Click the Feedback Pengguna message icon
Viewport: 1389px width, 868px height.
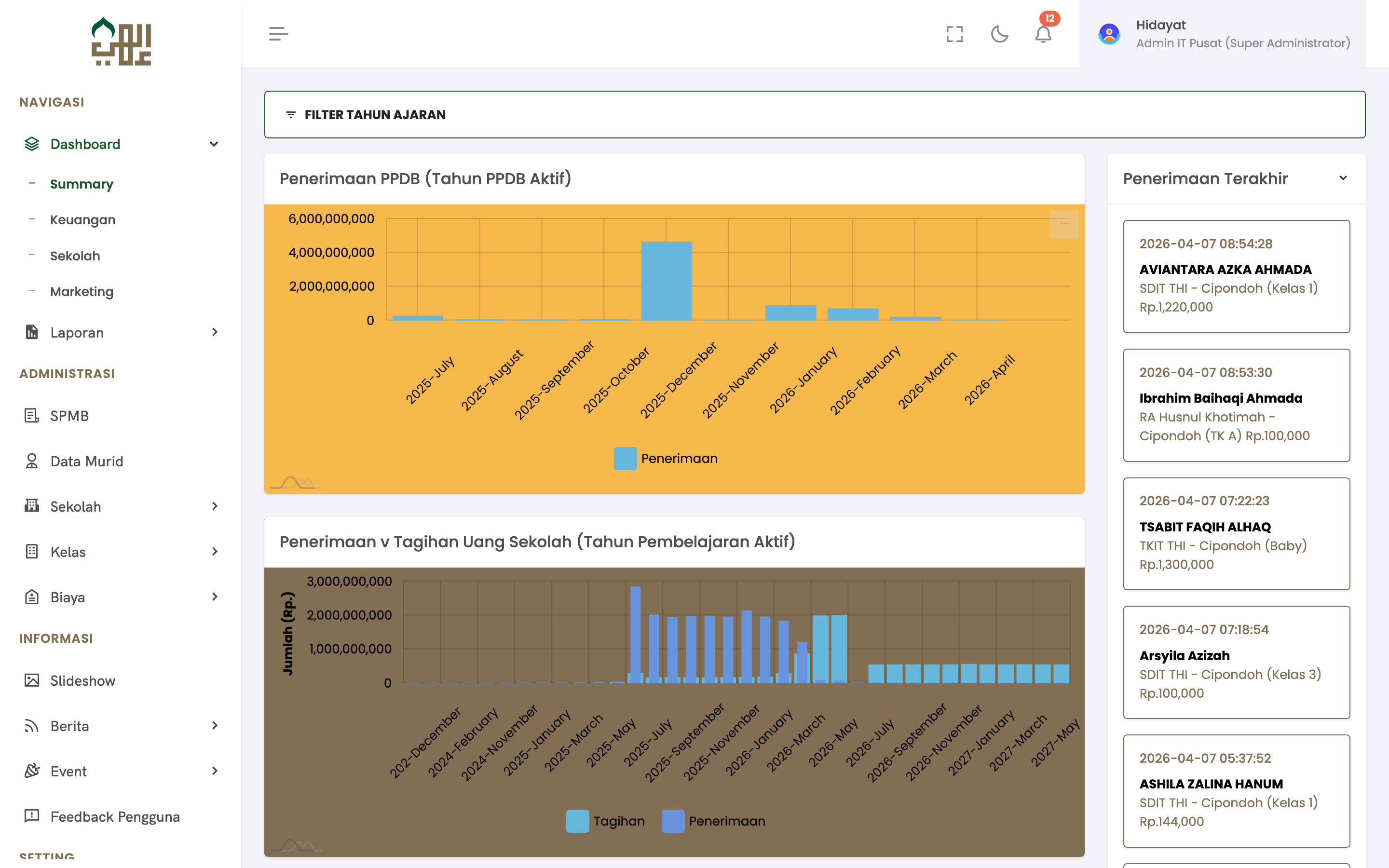32,816
